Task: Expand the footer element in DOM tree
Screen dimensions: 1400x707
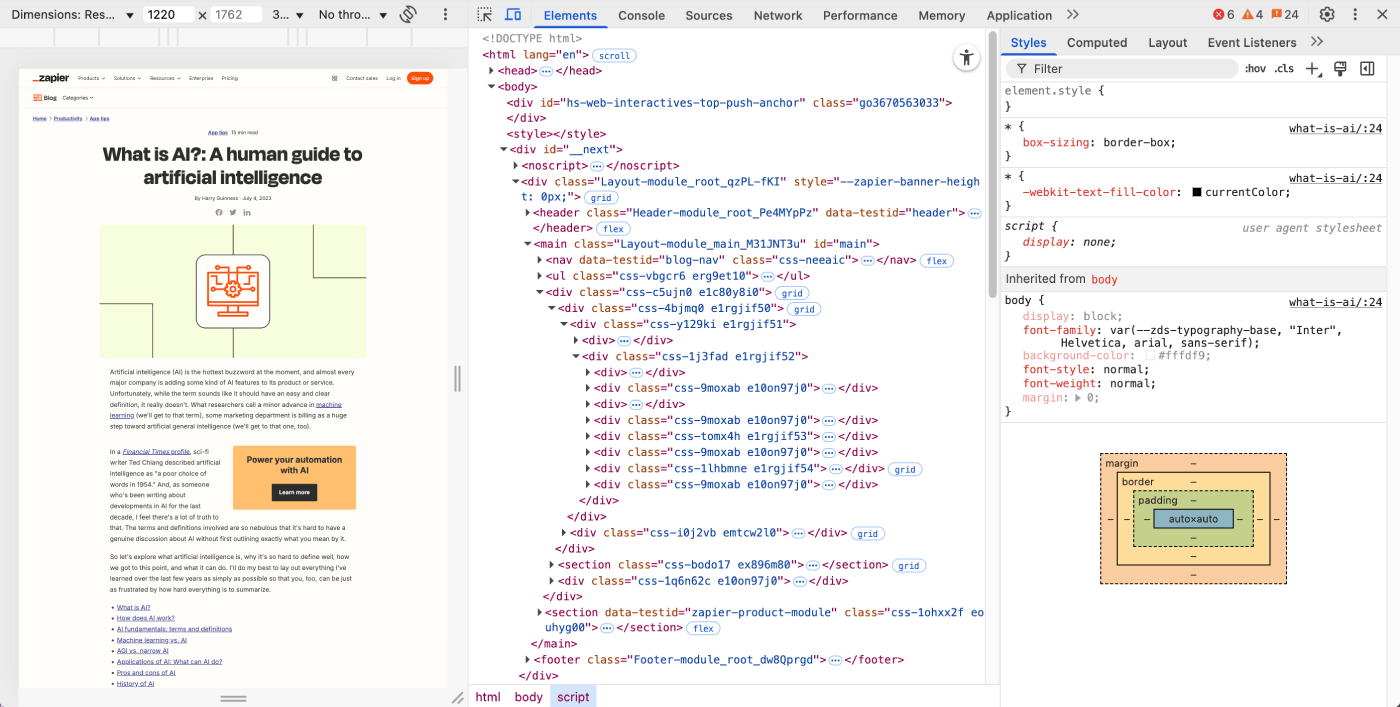Action: pyautogui.click(x=529, y=660)
